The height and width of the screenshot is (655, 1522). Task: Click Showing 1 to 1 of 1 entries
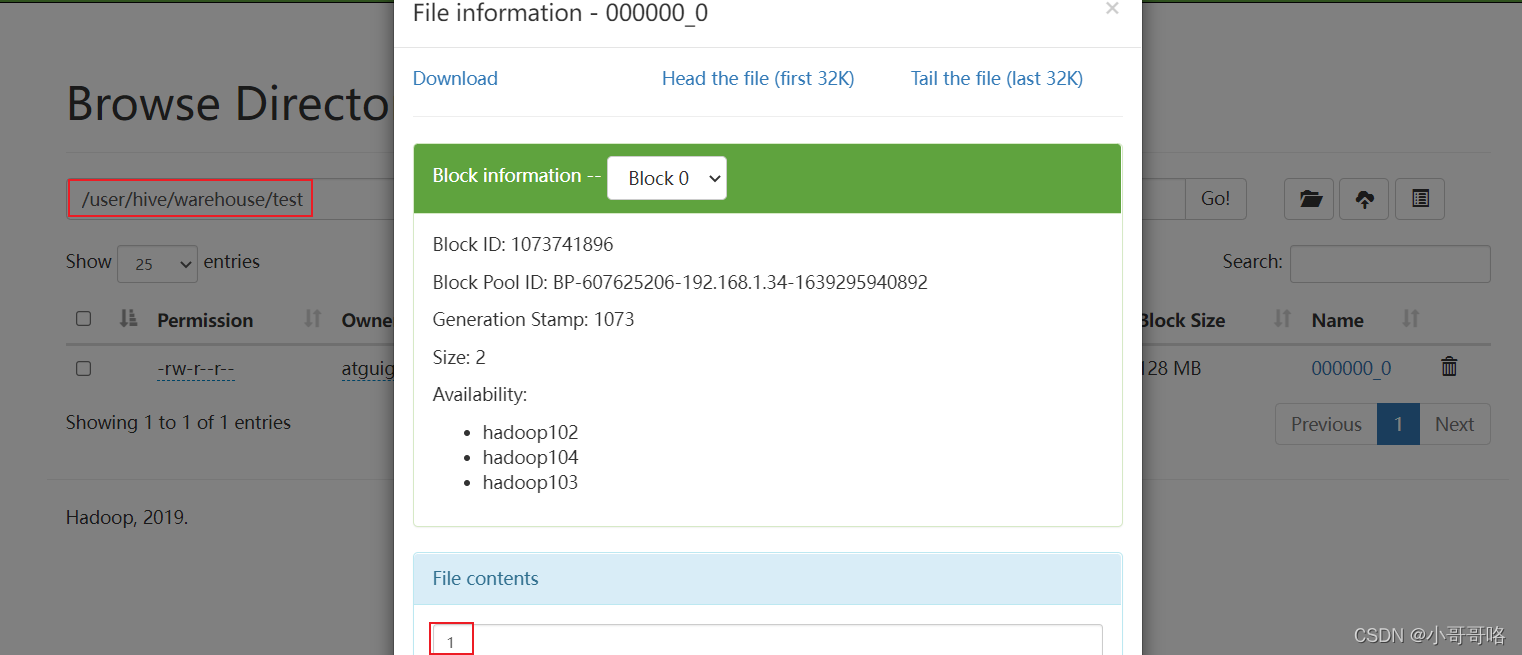pyautogui.click(x=178, y=422)
